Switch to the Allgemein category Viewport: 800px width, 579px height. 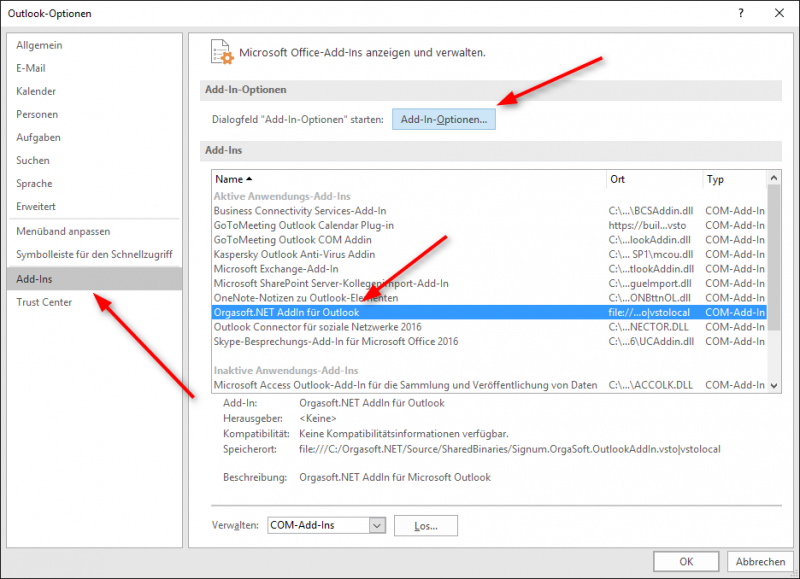(x=40, y=45)
